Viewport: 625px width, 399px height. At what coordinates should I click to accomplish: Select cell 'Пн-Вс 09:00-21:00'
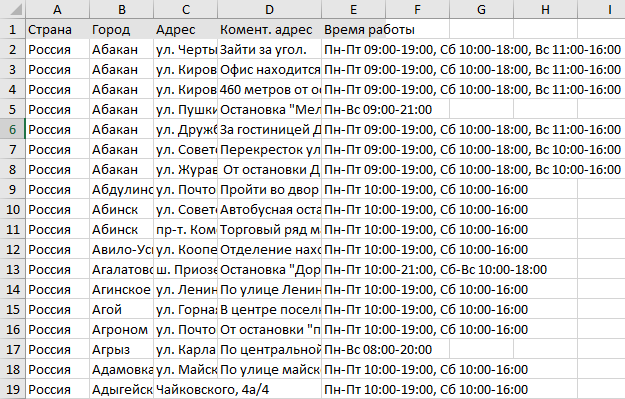[354, 109]
